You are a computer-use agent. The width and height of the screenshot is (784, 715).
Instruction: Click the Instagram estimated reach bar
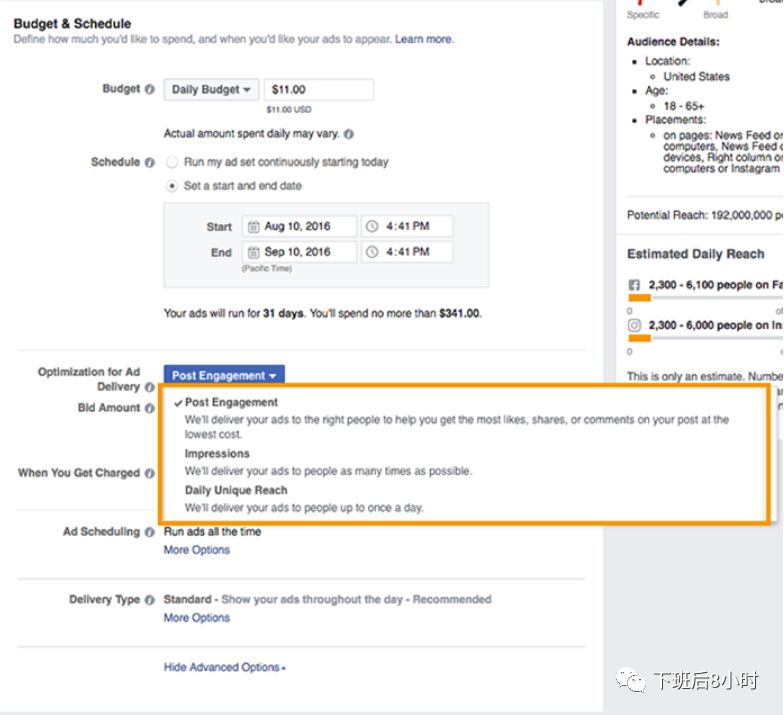[705, 338]
